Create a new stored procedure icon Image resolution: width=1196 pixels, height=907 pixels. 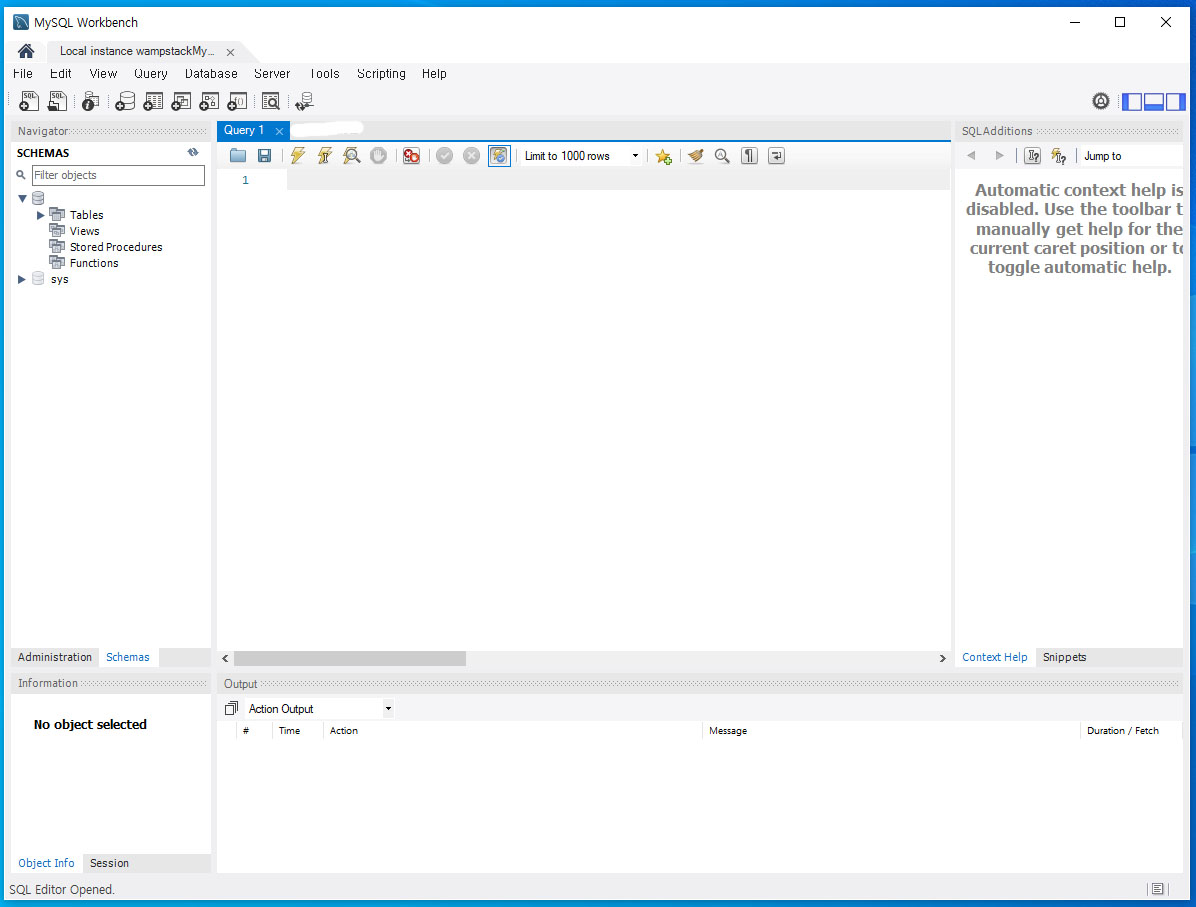209,101
